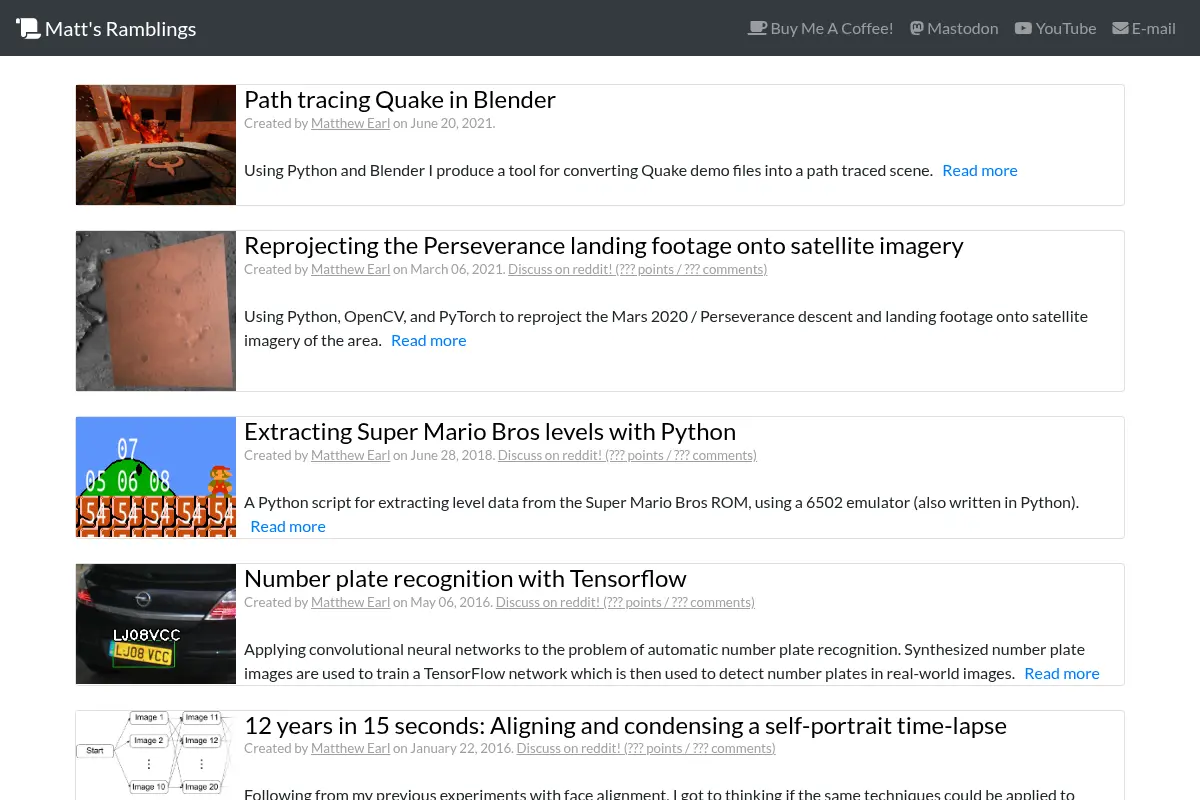This screenshot has width=1200, height=800.
Task: Open the Perseverance landing footage thumbnail
Action: (156, 311)
